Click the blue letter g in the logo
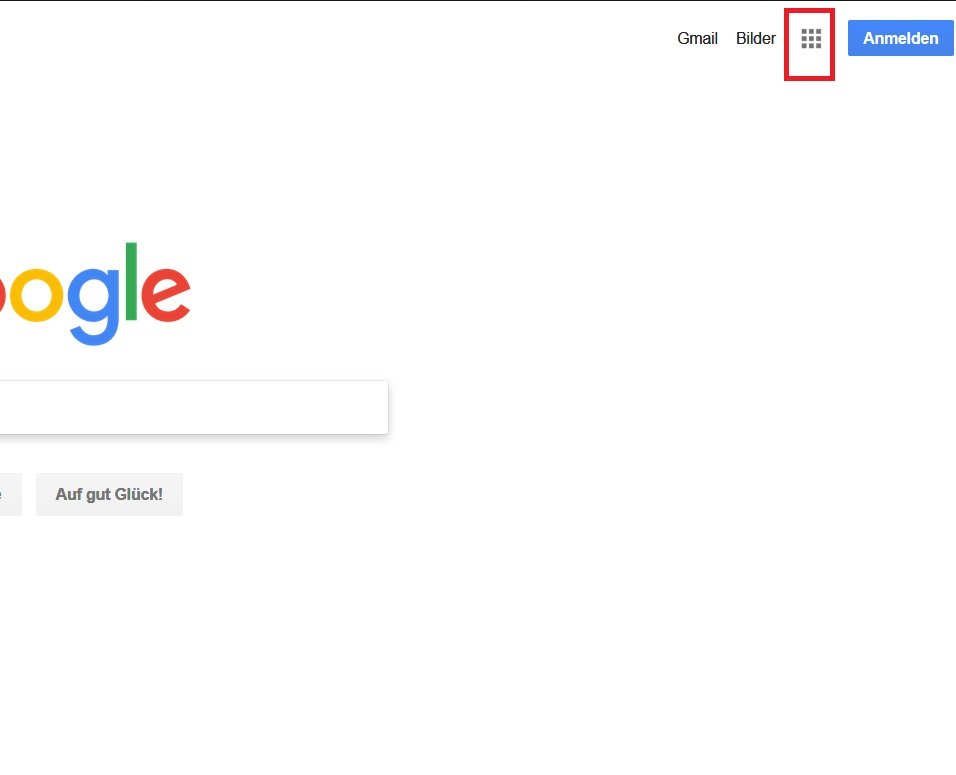 pos(95,306)
